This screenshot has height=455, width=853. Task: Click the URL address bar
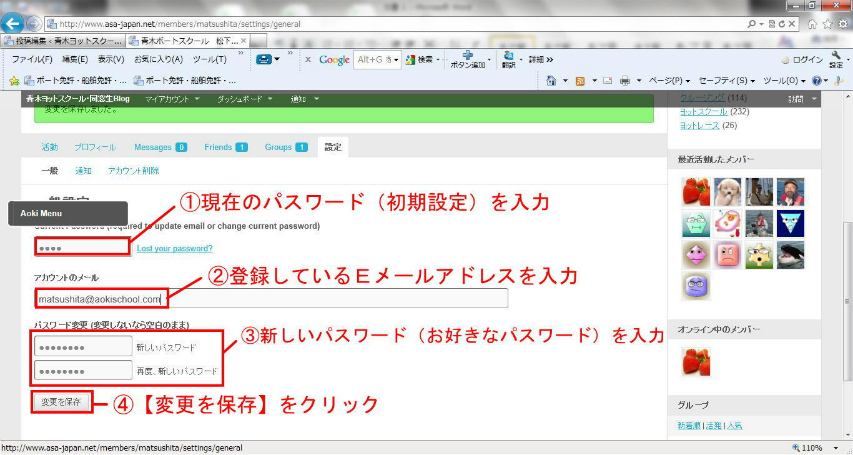[394, 24]
